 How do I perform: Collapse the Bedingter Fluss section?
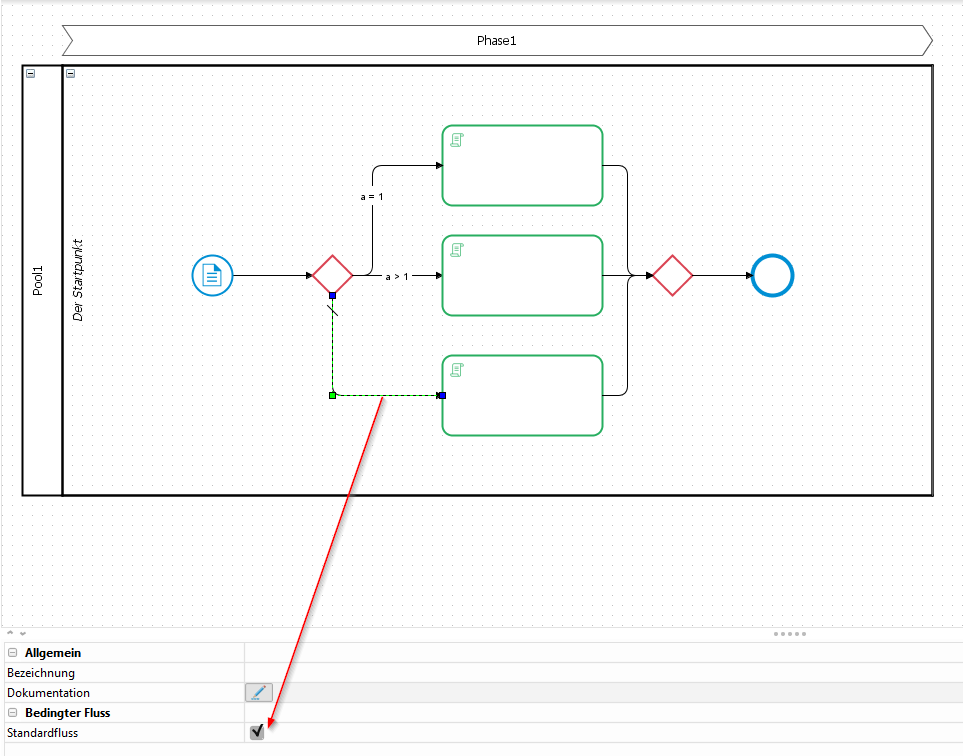point(13,713)
